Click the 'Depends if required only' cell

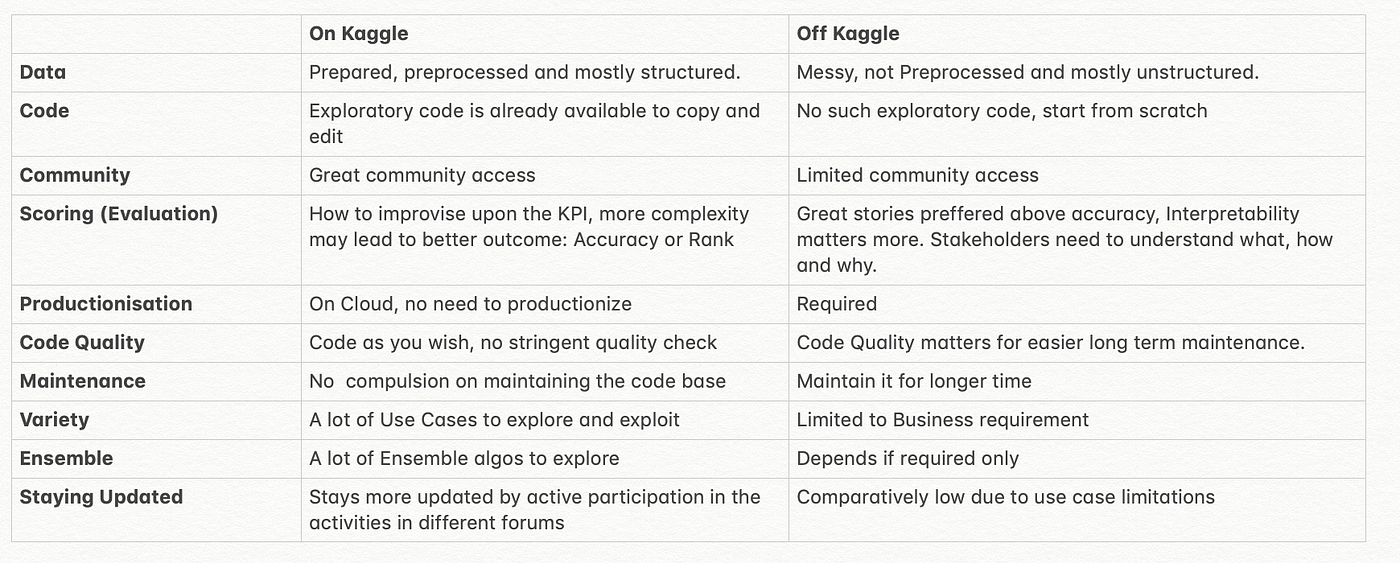[x=908, y=458]
